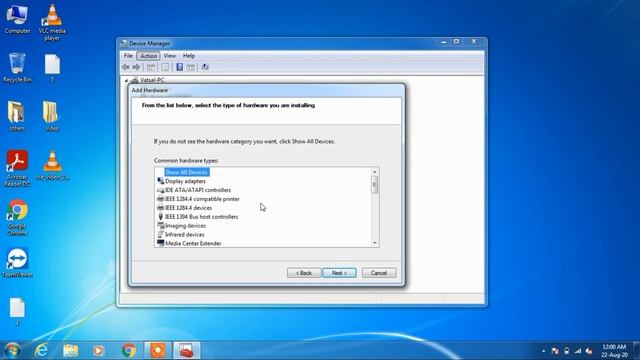
Task: Open TeamViewer desktop shortcut
Action: coord(17,262)
